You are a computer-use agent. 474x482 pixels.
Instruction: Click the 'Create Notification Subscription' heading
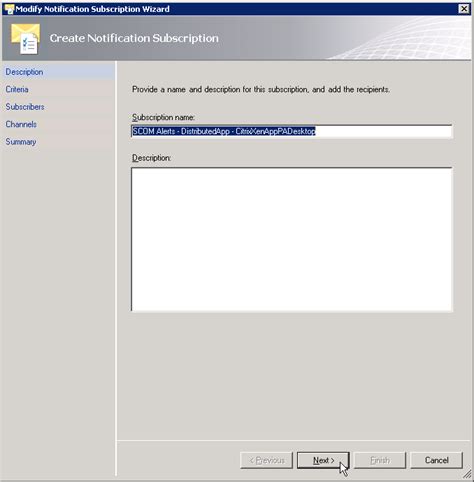[134, 38]
